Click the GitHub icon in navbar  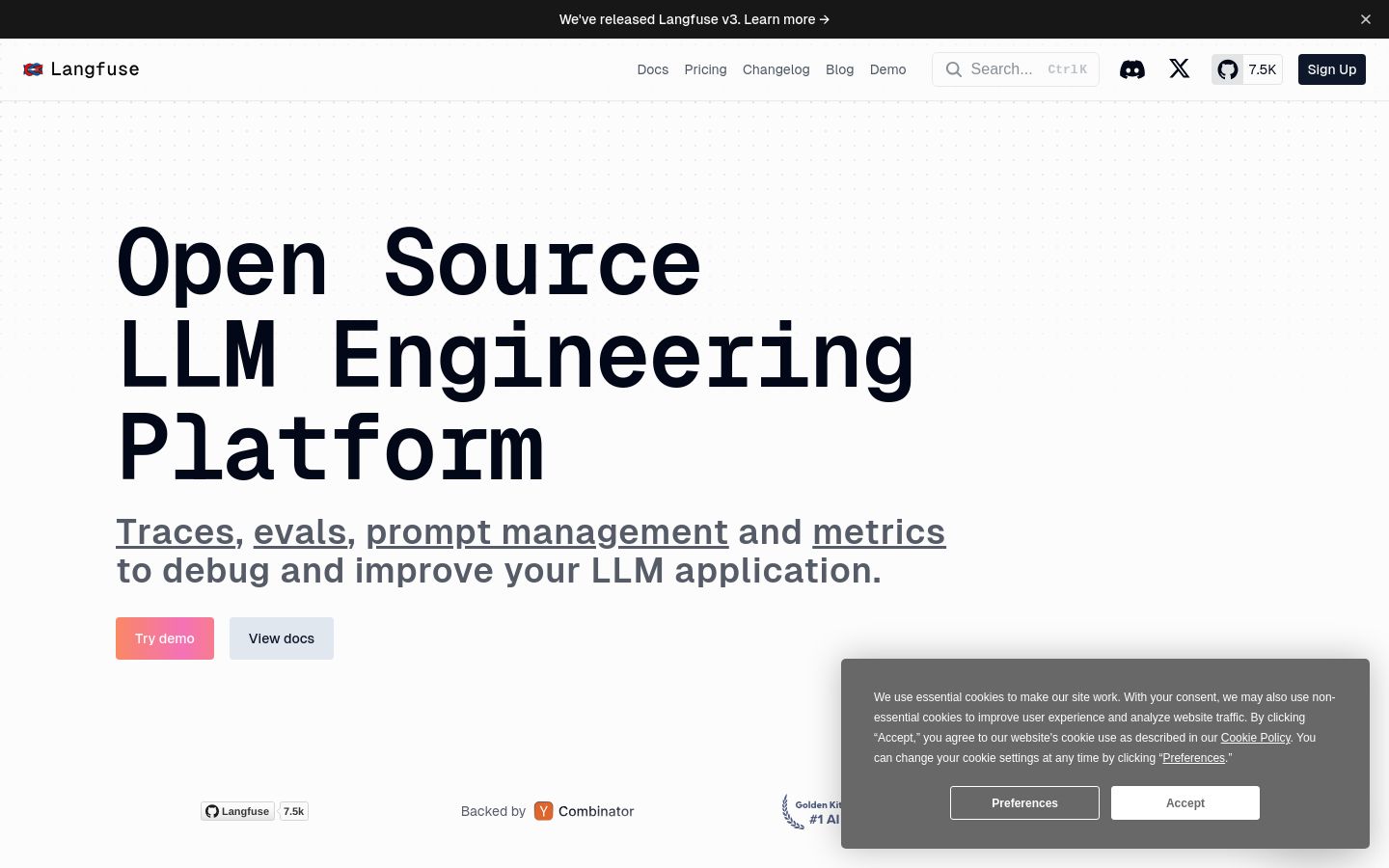1227,69
